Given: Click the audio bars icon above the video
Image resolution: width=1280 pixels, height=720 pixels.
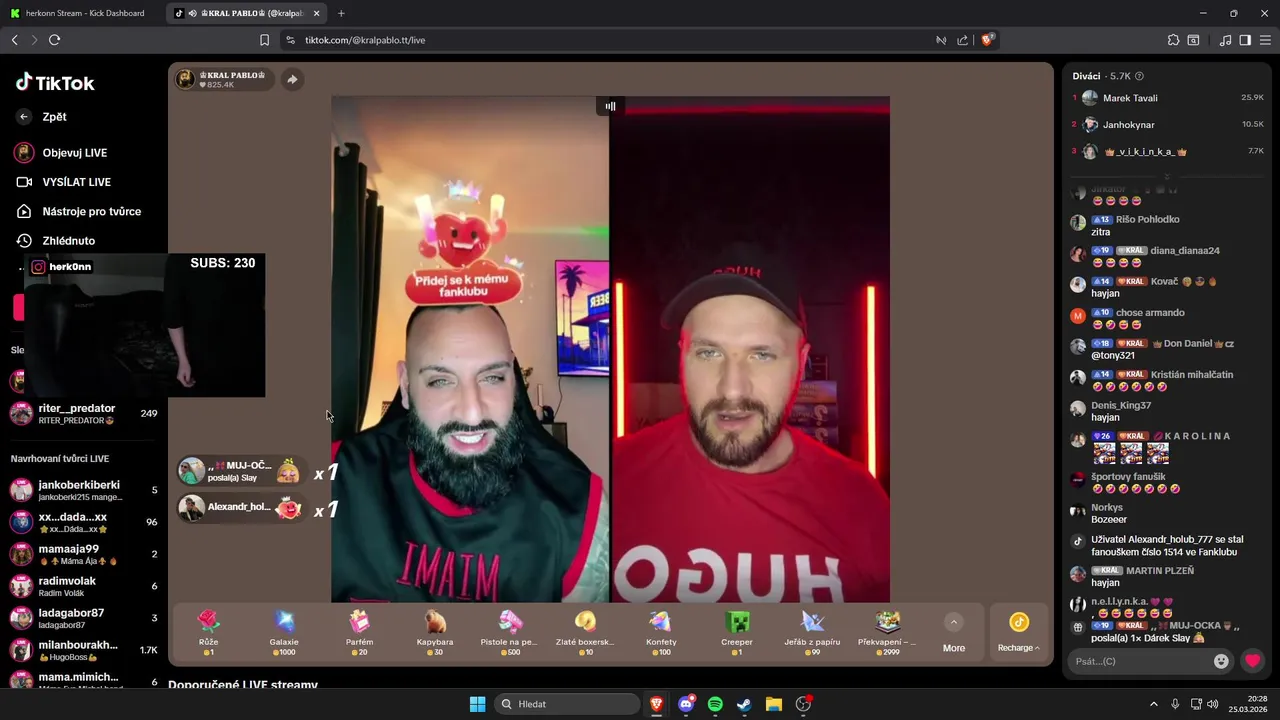Looking at the screenshot, I should [x=610, y=106].
